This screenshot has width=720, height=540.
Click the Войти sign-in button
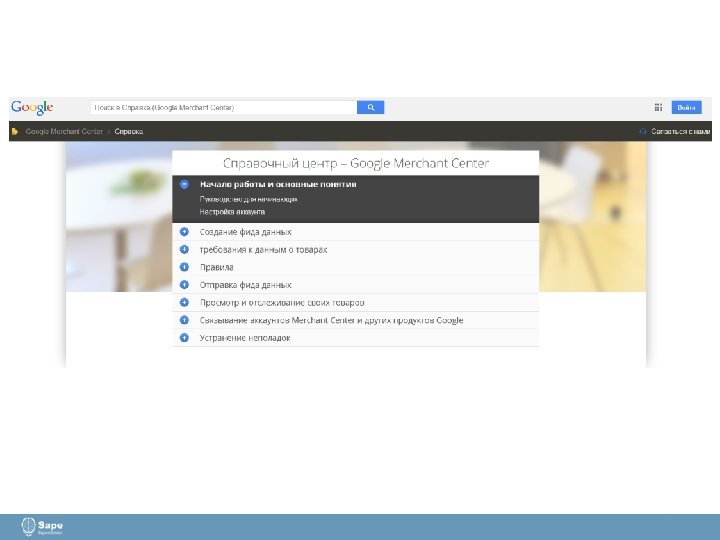(x=686, y=107)
